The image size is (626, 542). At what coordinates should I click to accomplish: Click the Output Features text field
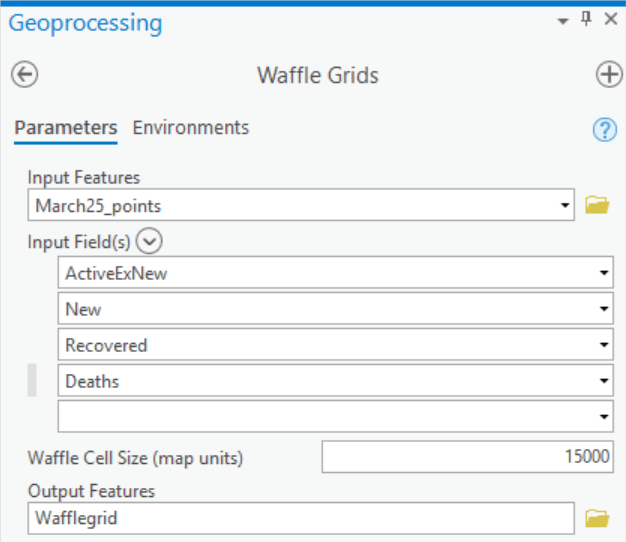pos(301,517)
